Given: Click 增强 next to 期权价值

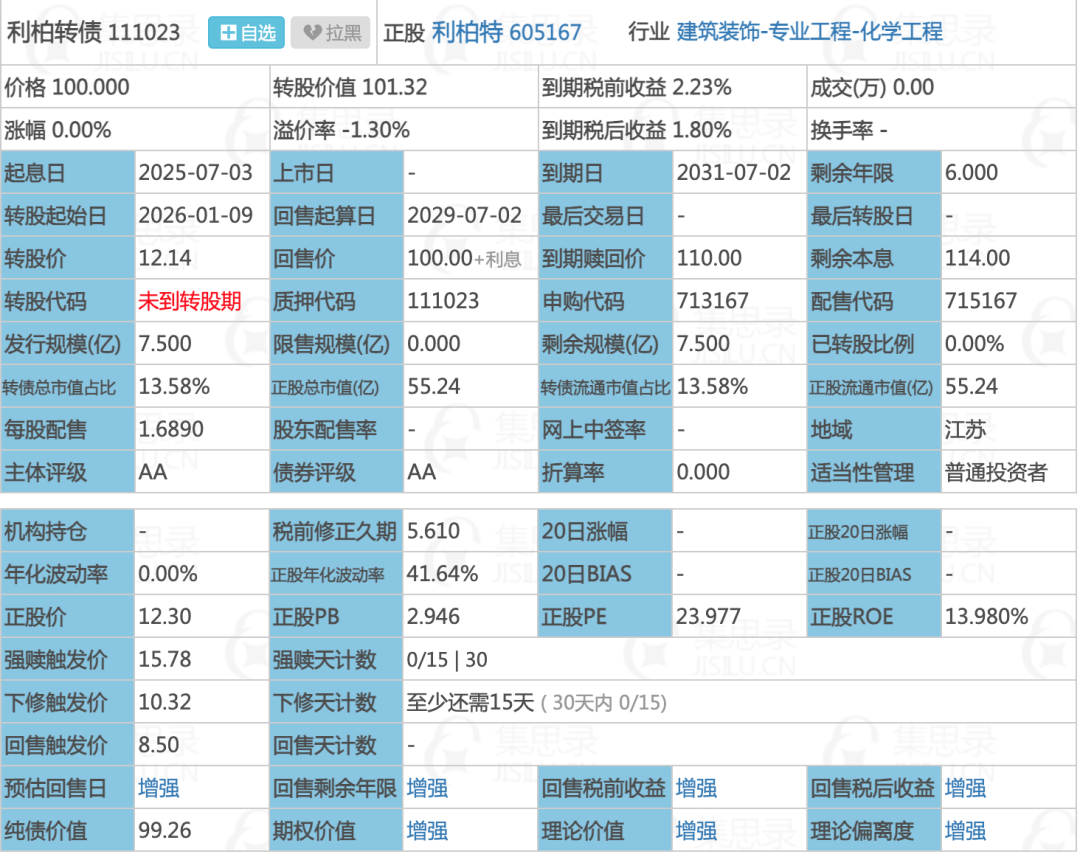Looking at the screenshot, I should click(428, 831).
